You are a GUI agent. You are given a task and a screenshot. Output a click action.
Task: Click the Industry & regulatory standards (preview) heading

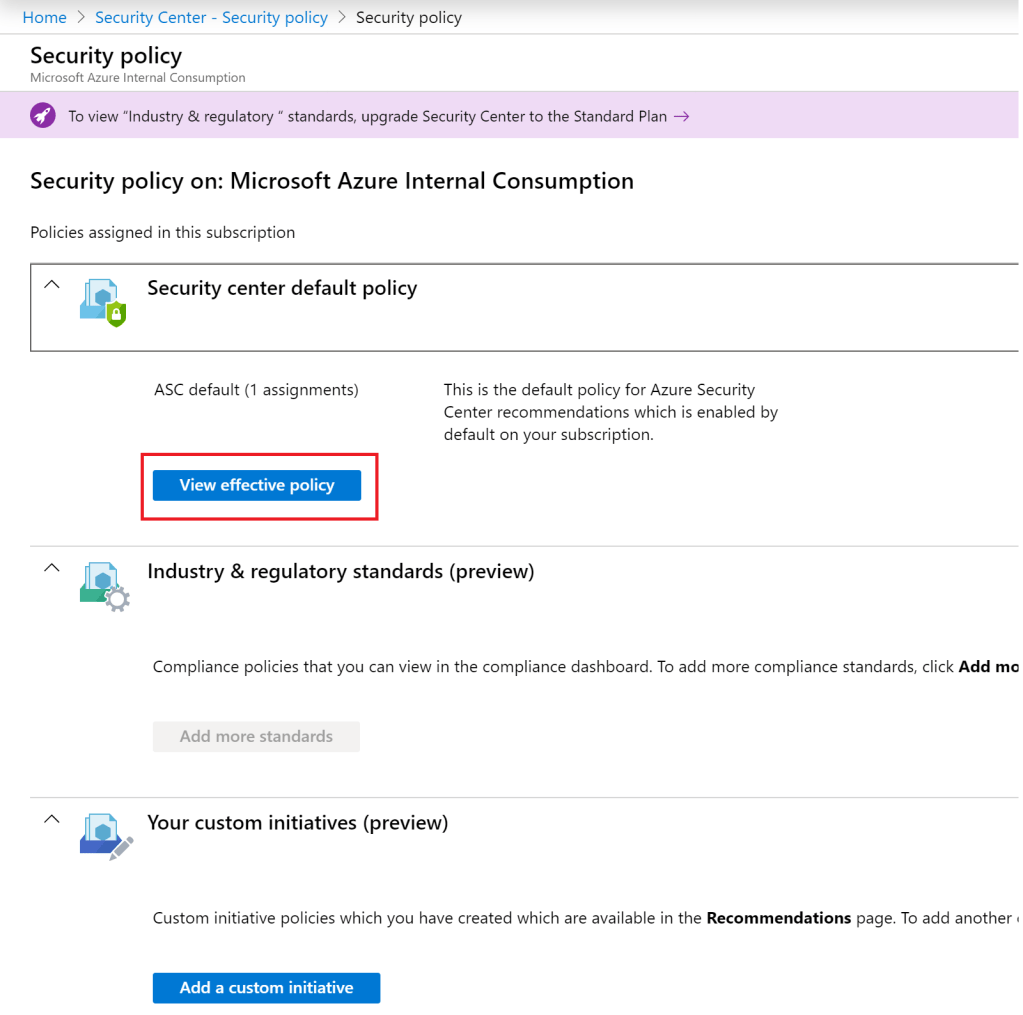tap(340, 571)
